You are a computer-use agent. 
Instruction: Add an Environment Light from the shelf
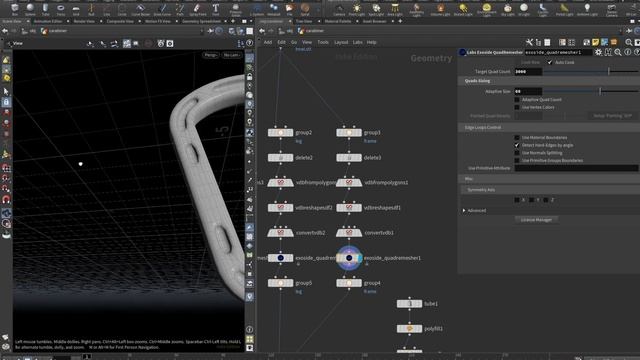point(487,9)
